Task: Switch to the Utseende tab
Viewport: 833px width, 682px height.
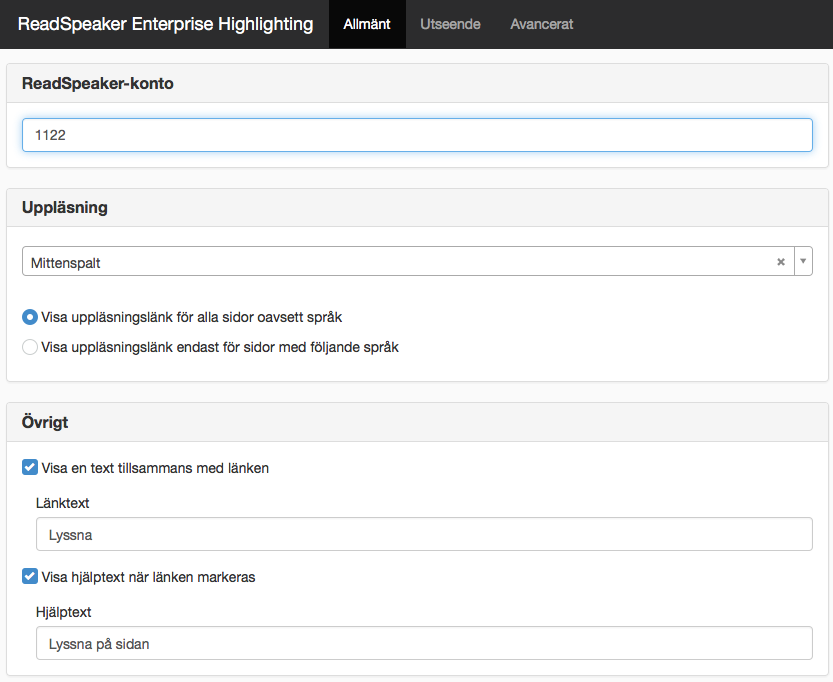Action: pos(450,24)
